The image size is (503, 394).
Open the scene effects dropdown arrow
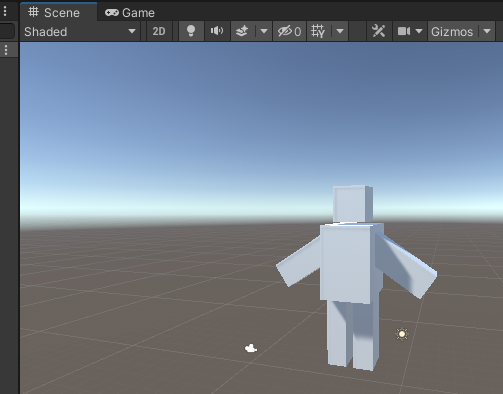264,31
